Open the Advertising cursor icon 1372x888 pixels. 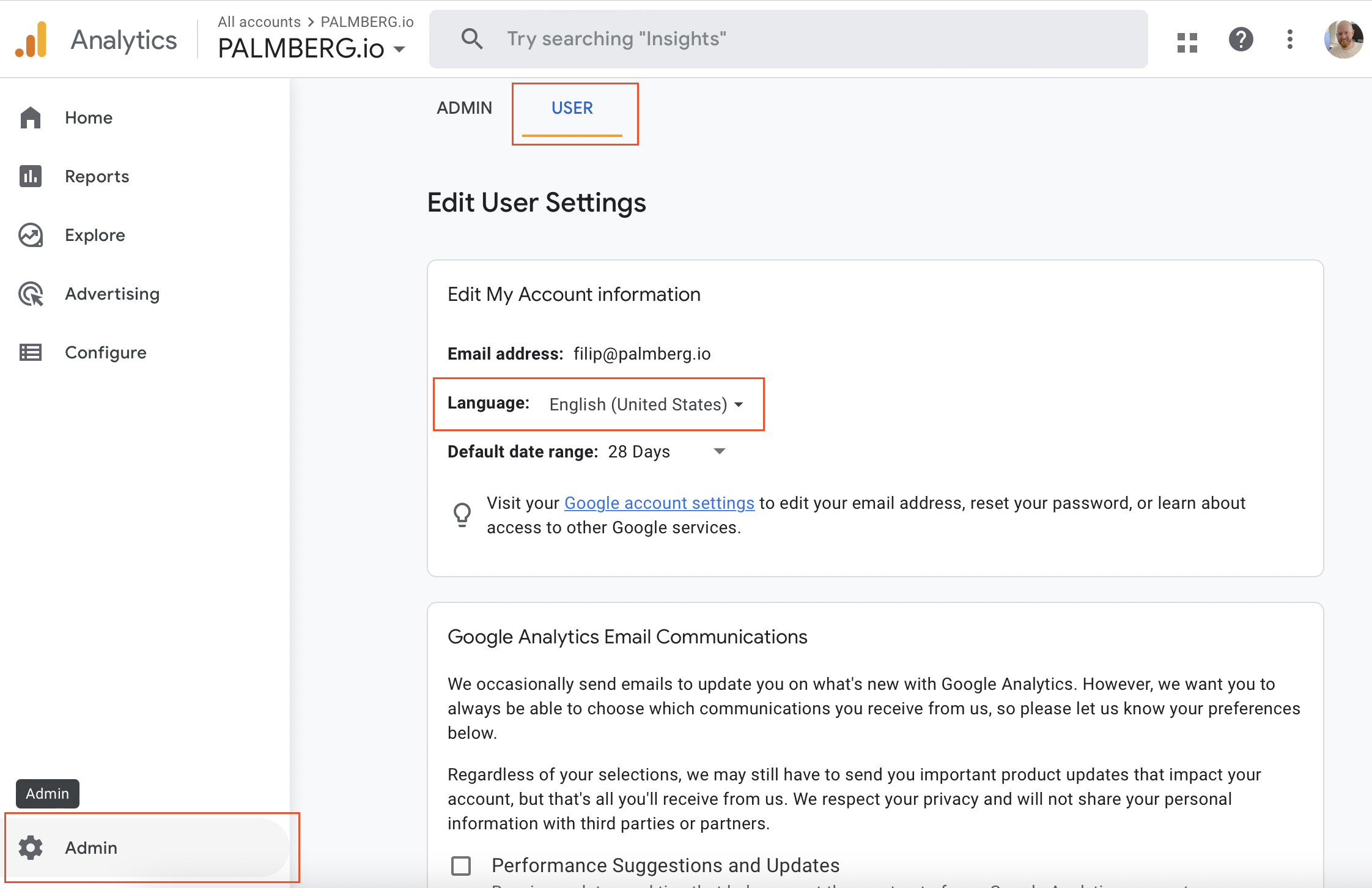(31, 294)
